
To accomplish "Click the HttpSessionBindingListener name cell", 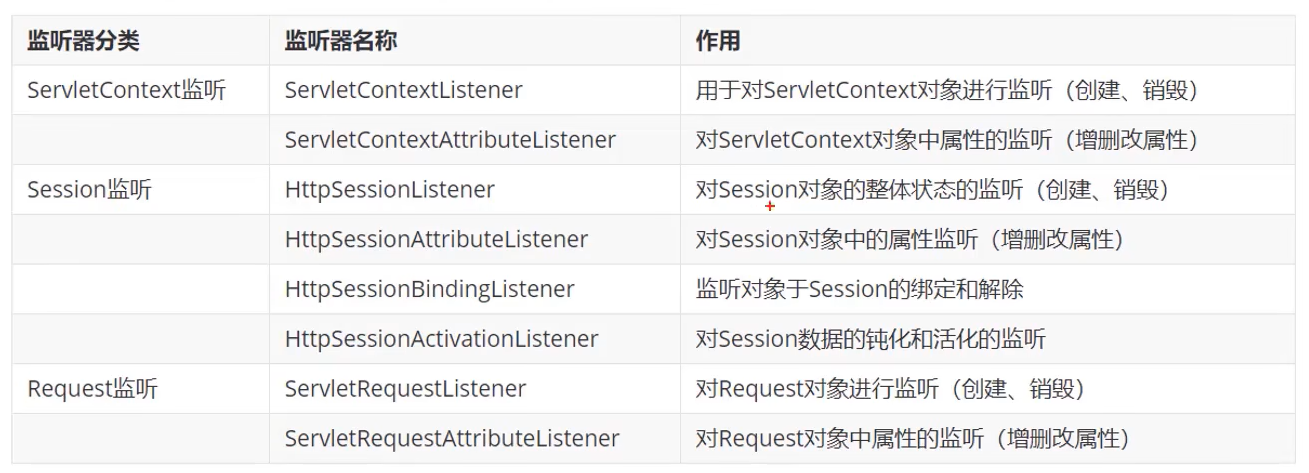I will click(x=429, y=290).
